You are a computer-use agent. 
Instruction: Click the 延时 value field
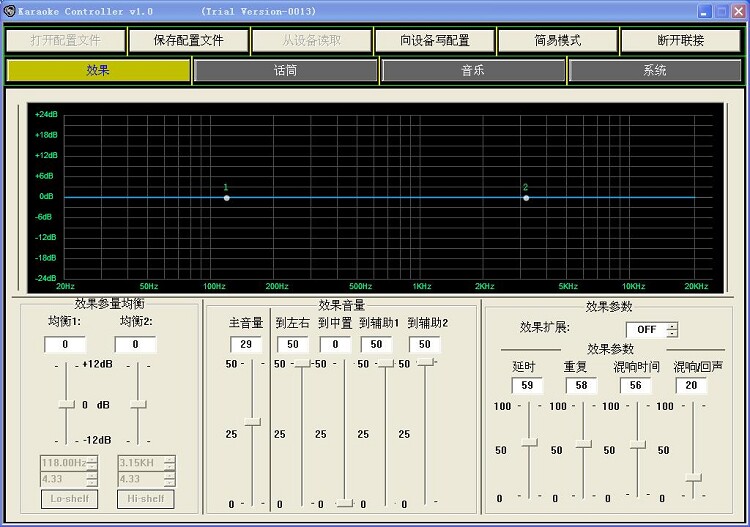[527, 385]
